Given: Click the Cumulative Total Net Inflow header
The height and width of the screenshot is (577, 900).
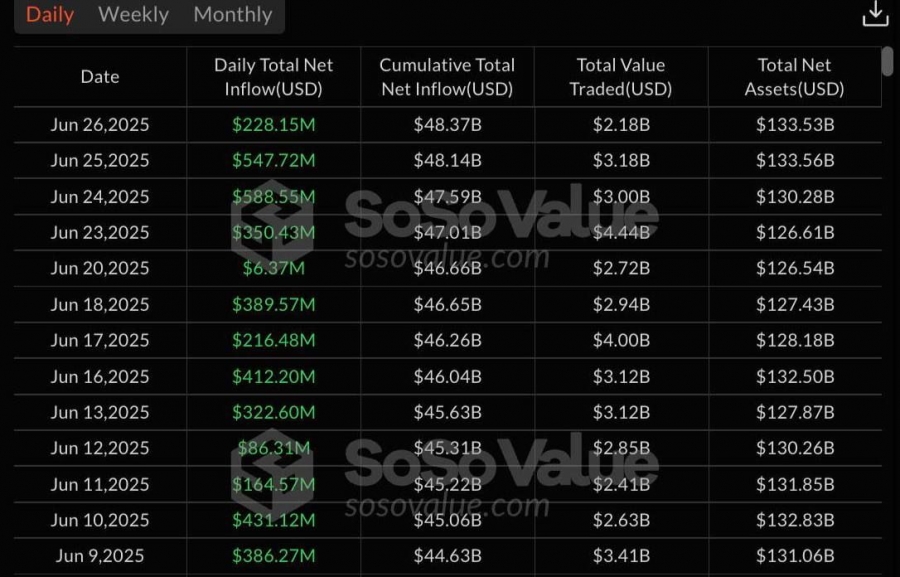Looking at the screenshot, I should click(447, 76).
